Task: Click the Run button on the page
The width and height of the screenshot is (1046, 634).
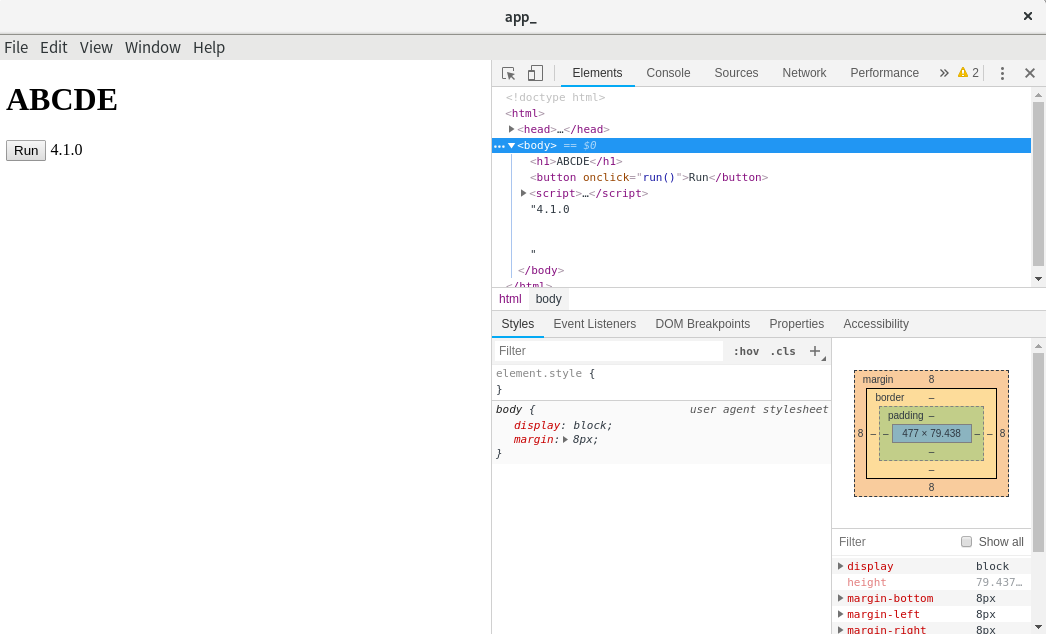Action: pyautogui.click(x=26, y=150)
